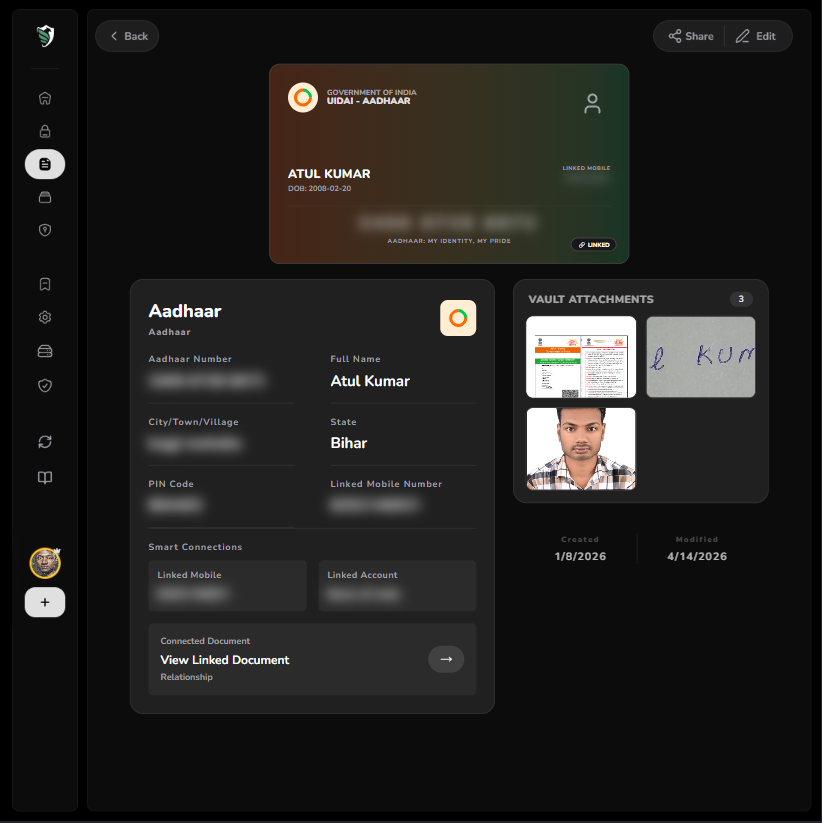Open the Linked Mobile smart connection
This screenshot has width=822, height=823.
[227, 586]
